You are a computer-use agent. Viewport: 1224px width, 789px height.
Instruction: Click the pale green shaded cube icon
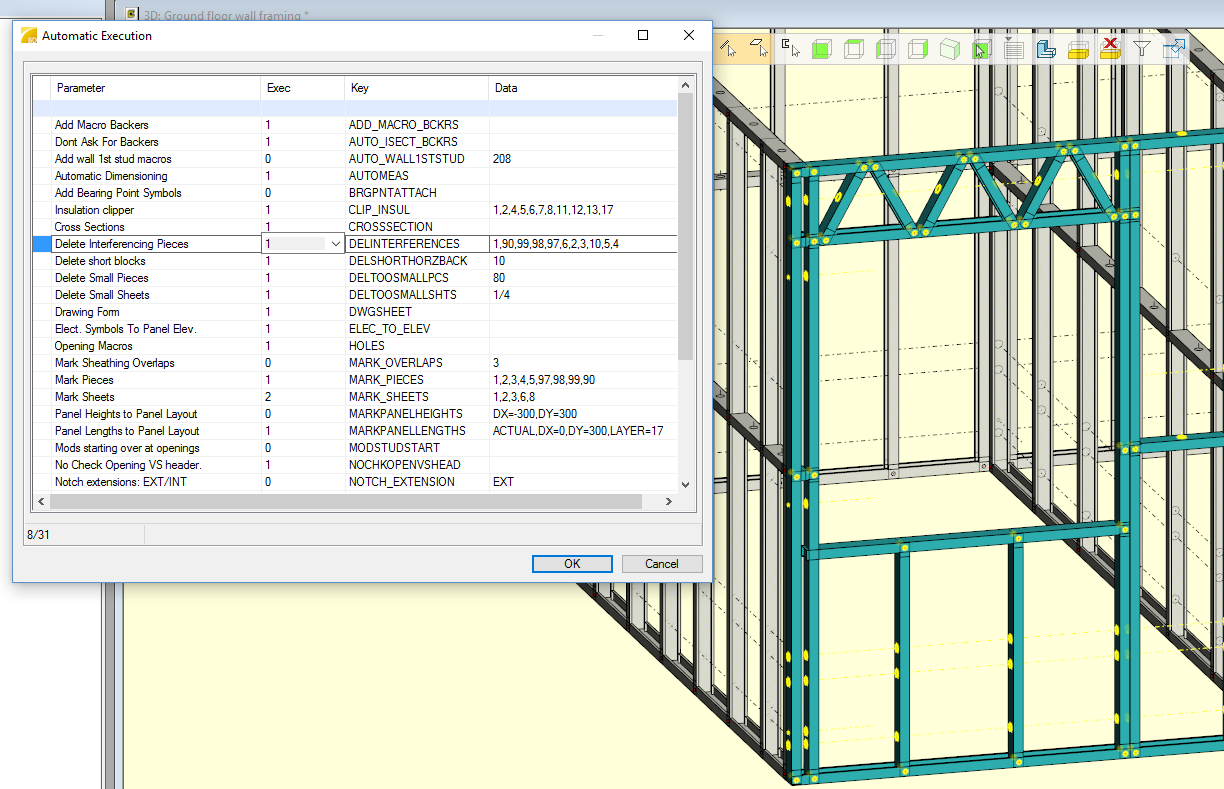click(x=949, y=49)
